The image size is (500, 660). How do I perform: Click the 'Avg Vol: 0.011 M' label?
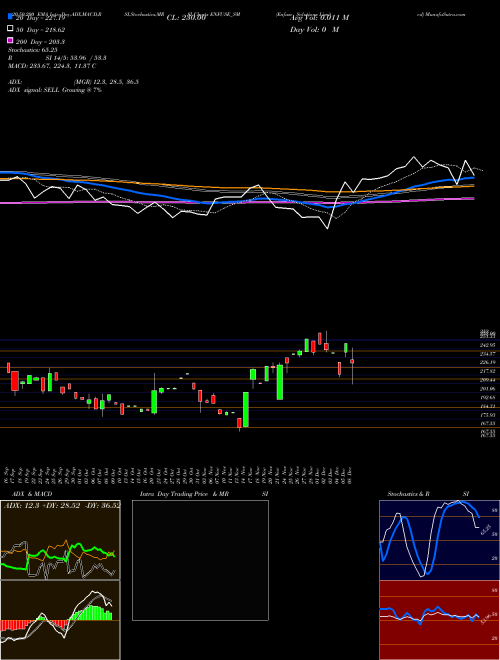(319, 18)
